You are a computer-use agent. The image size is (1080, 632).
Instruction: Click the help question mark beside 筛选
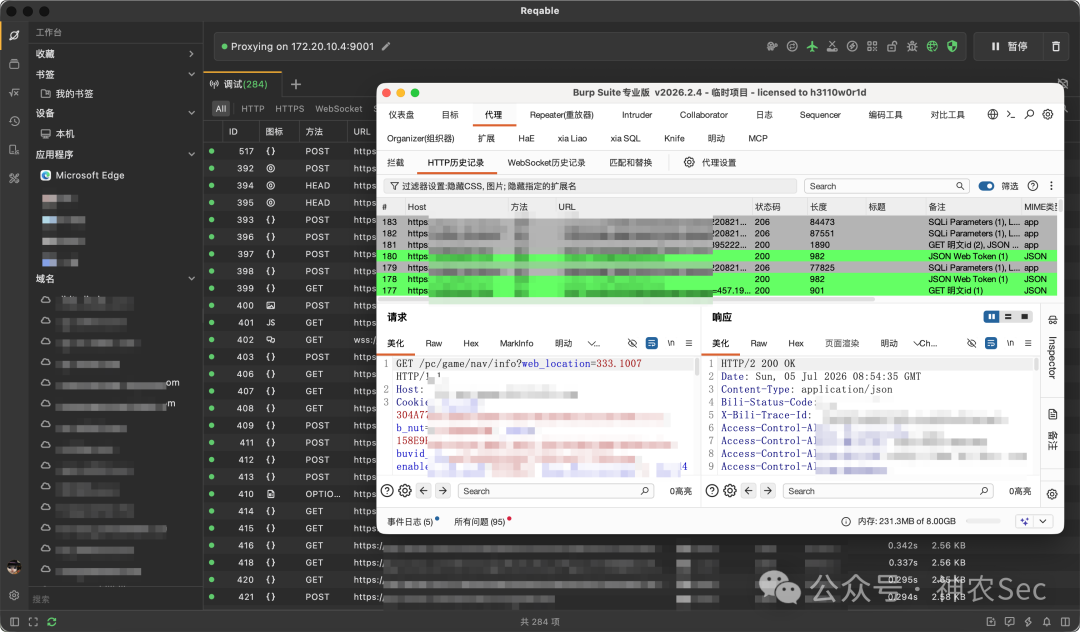click(1032, 186)
